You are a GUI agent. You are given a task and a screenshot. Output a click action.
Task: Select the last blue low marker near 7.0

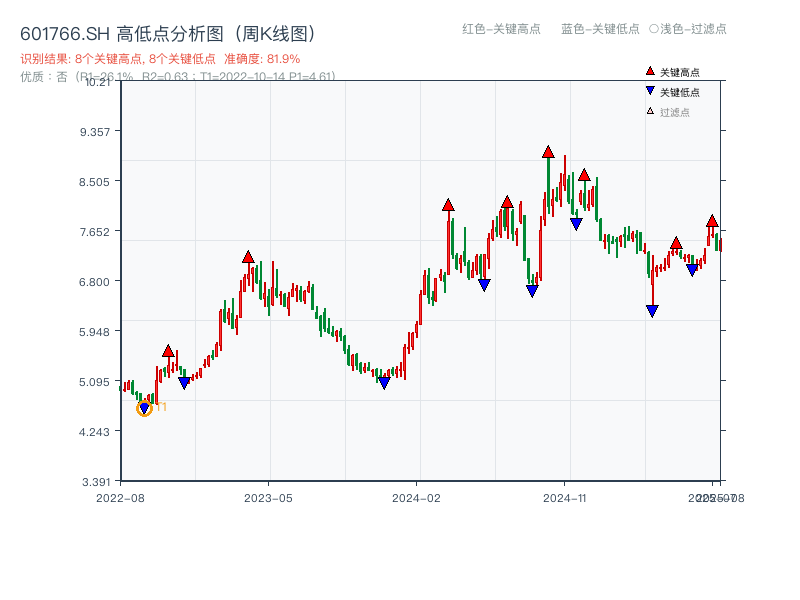point(692,270)
